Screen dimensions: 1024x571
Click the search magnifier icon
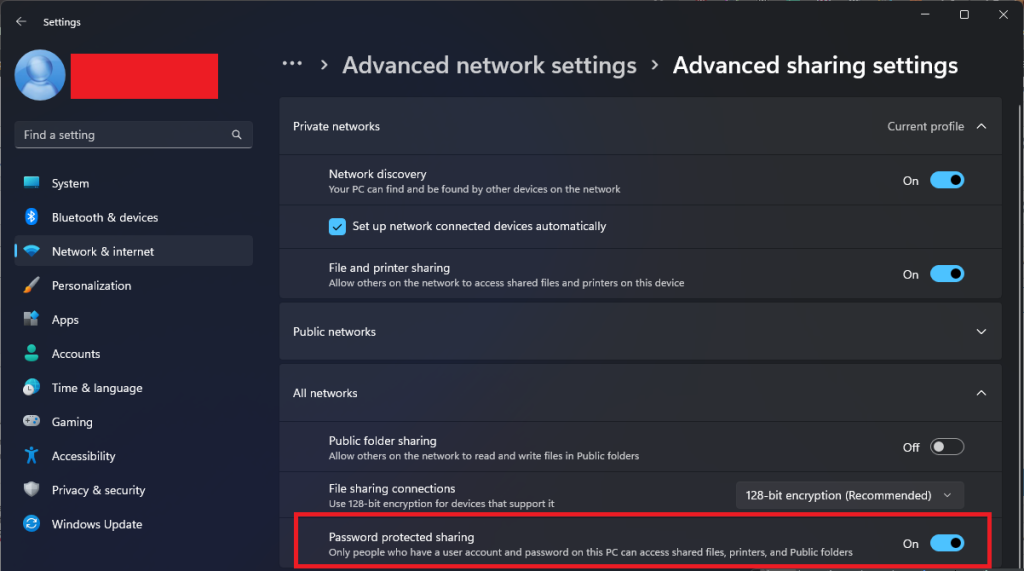pos(236,135)
